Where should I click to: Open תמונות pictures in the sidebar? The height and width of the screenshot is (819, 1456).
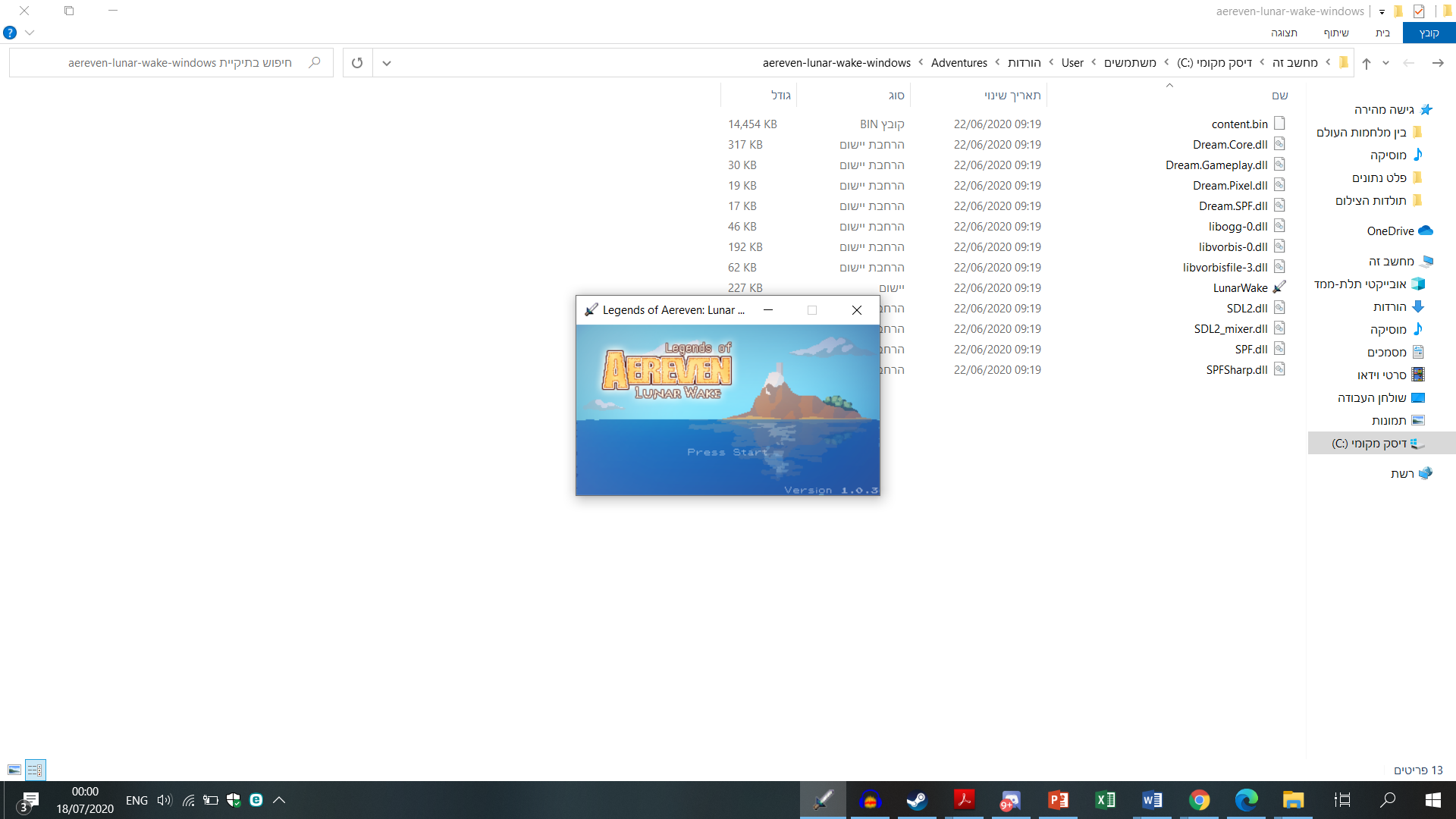point(1398,420)
